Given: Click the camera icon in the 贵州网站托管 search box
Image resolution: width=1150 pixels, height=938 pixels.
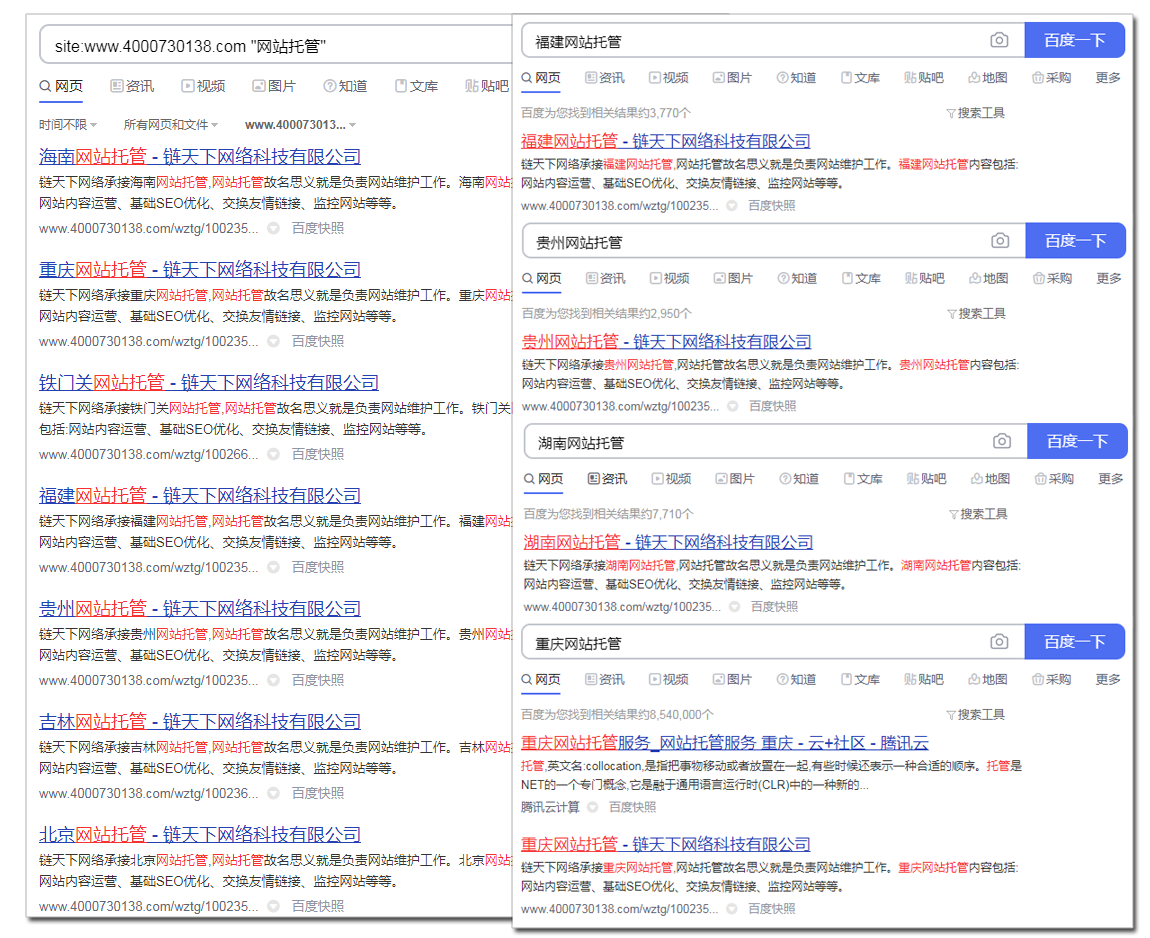Looking at the screenshot, I should 1000,241.
